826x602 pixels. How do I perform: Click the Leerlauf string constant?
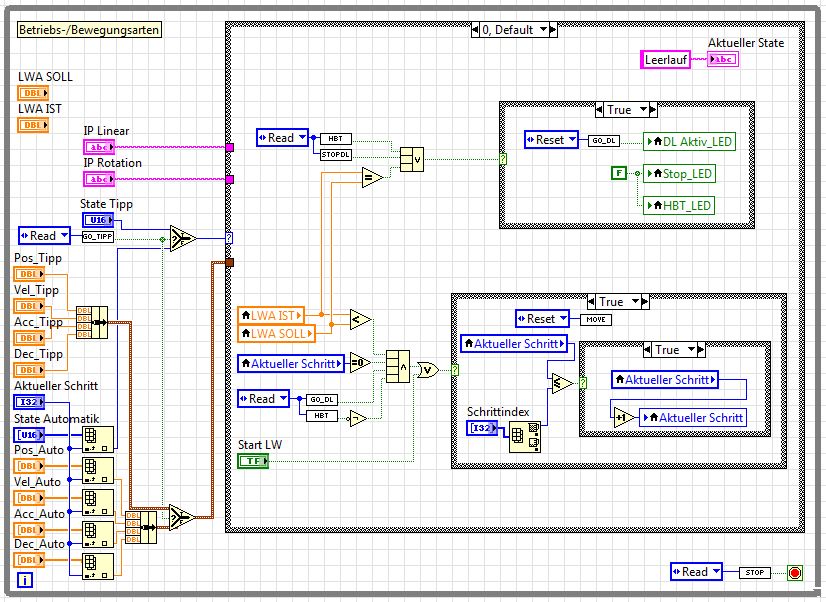665,60
